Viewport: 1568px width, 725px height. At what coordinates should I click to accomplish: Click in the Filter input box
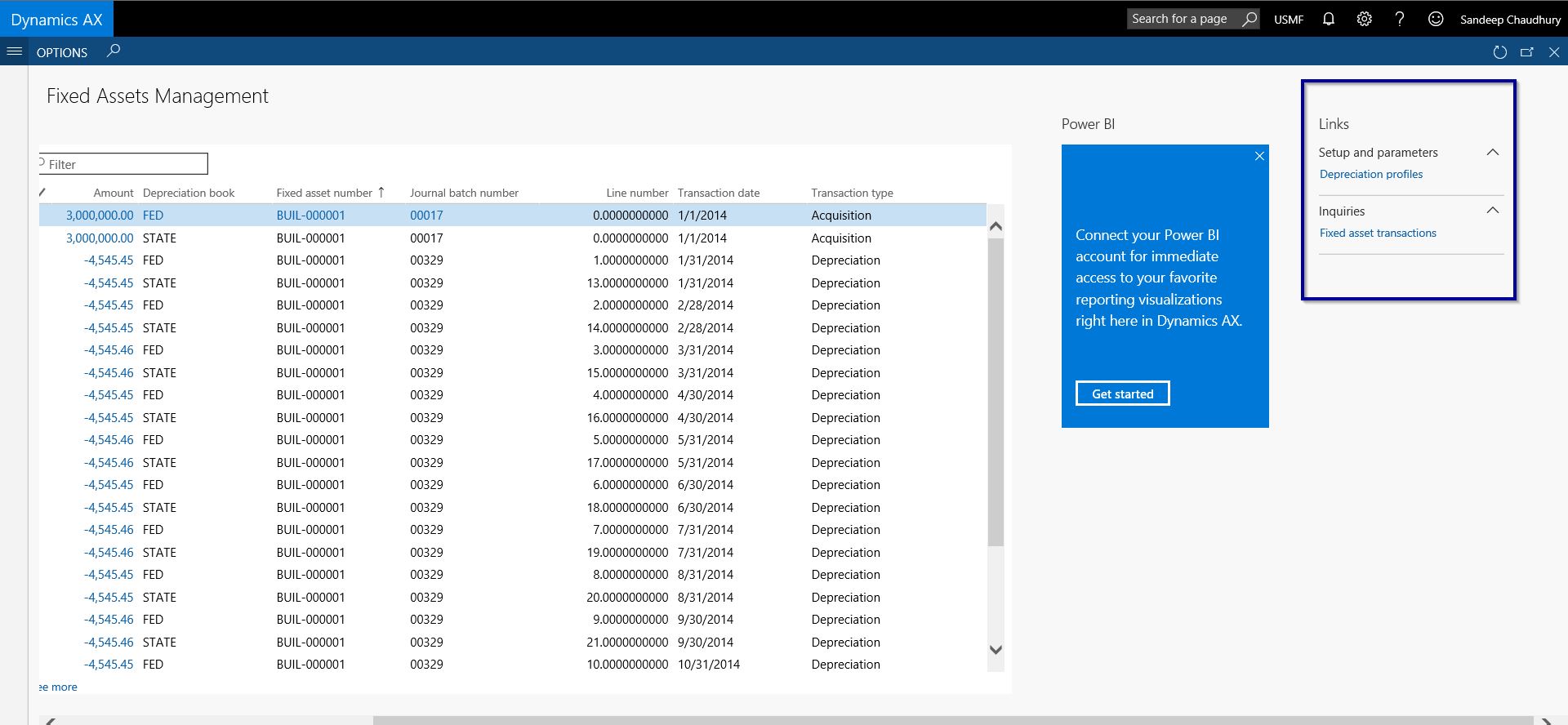(x=125, y=164)
